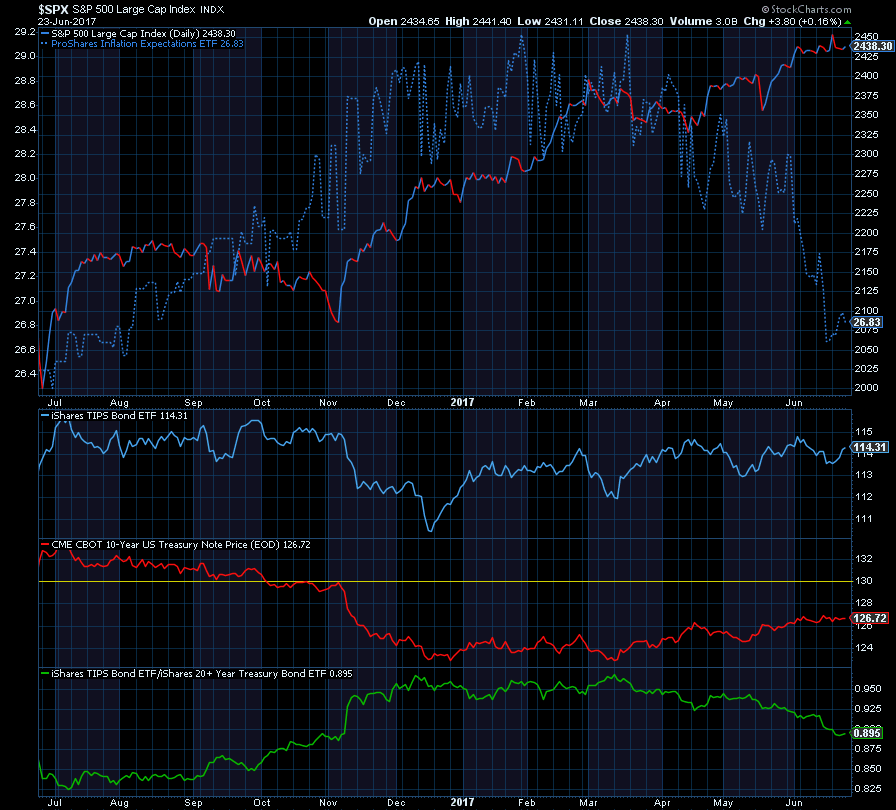This screenshot has width=896, height=810.
Task: Click the red marker before CME CBOT legend
Action: tap(45, 545)
